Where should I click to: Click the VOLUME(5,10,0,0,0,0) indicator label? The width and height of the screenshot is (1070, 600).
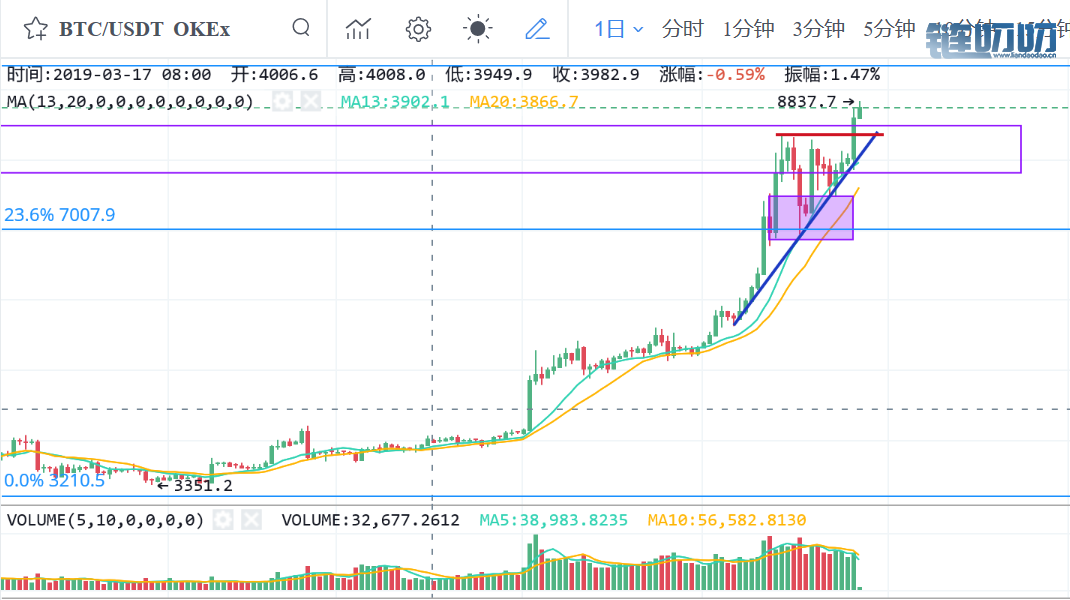coord(105,520)
